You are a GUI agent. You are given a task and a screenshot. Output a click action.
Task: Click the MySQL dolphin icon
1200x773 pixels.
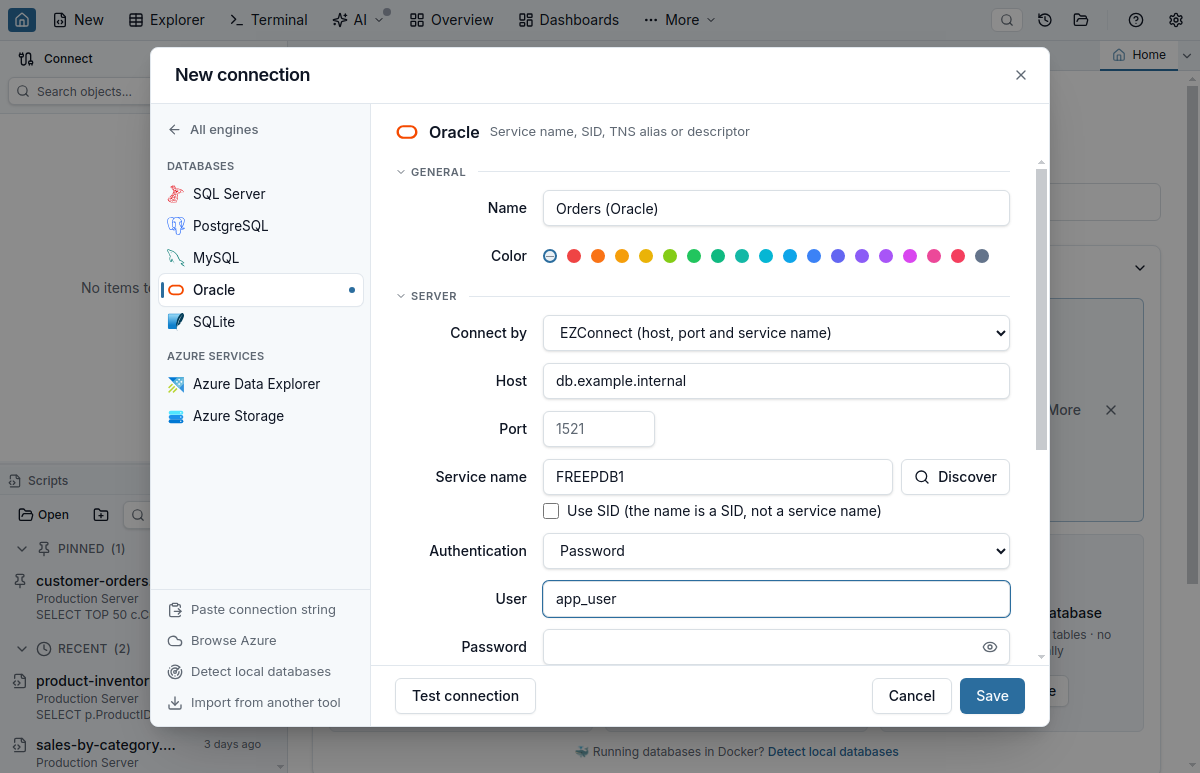point(176,258)
